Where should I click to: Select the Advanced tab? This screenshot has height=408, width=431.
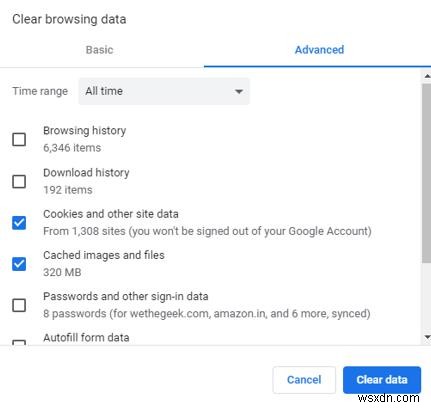(x=319, y=50)
